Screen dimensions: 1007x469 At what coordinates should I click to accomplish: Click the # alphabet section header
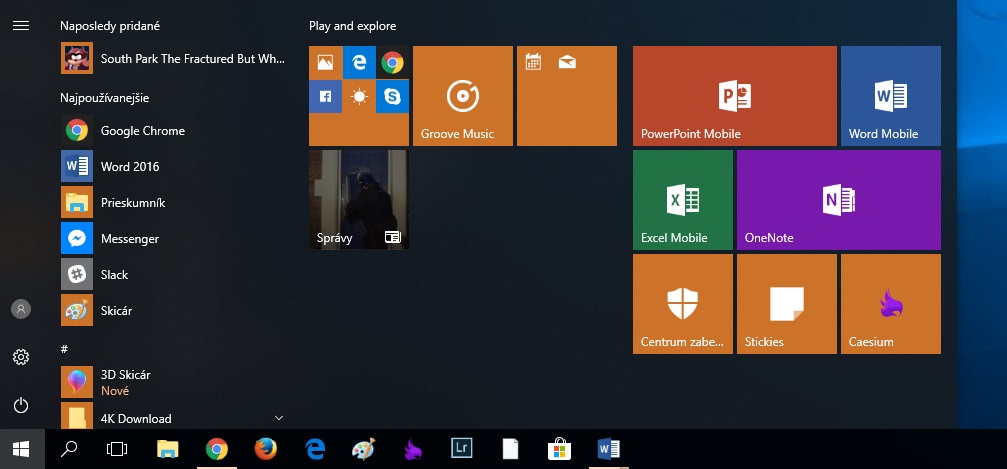[64, 349]
